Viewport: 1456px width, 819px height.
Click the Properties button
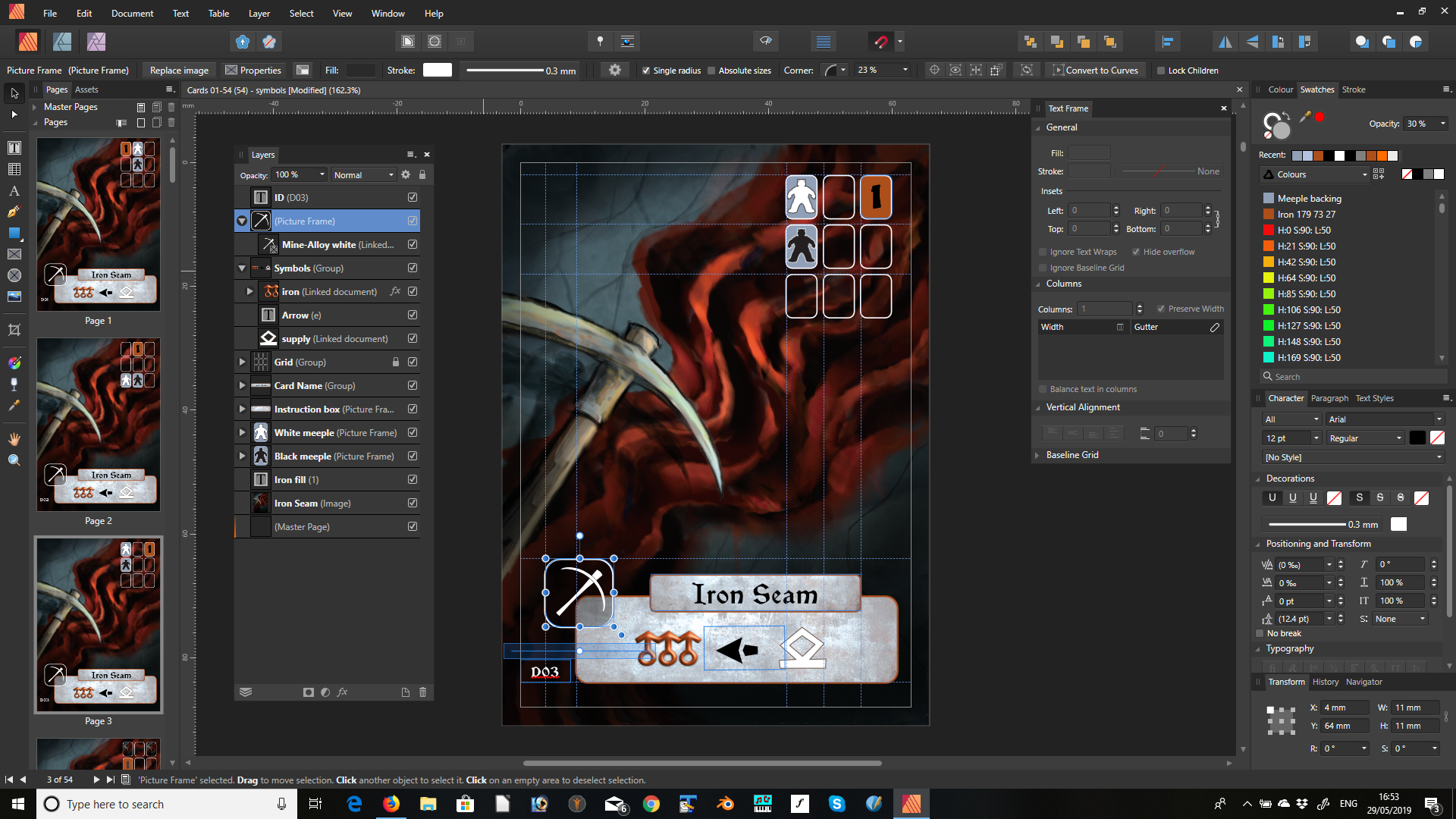pos(253,70)
